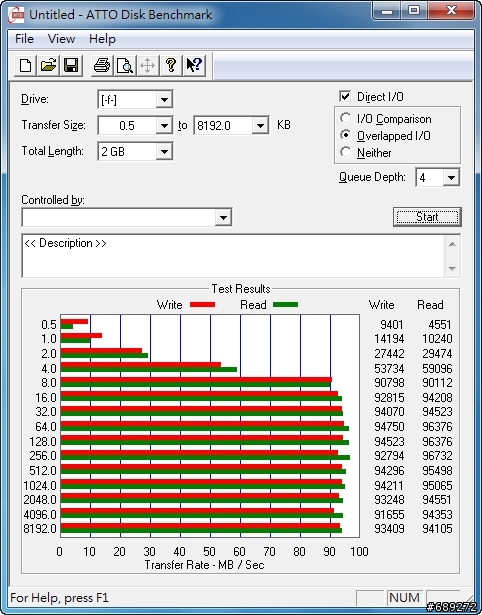The width and height of the screenshot is (482, 615).
Task: Click the Read column header
Action: point(430,305)
